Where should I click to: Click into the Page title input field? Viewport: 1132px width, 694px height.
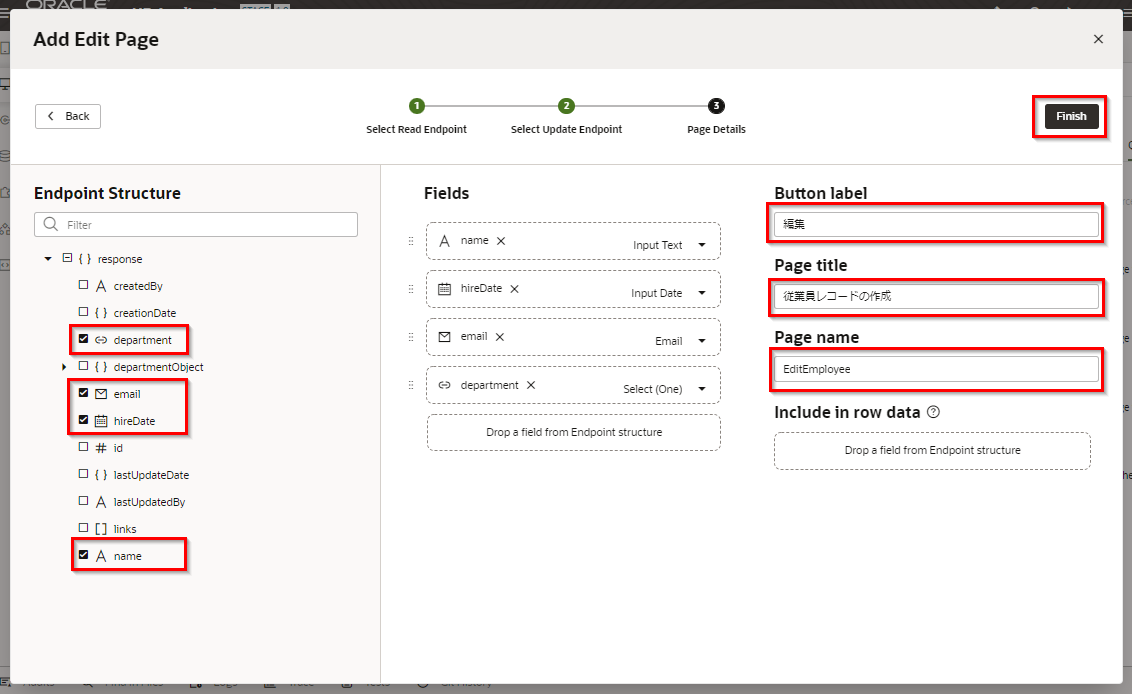[936, 296]
